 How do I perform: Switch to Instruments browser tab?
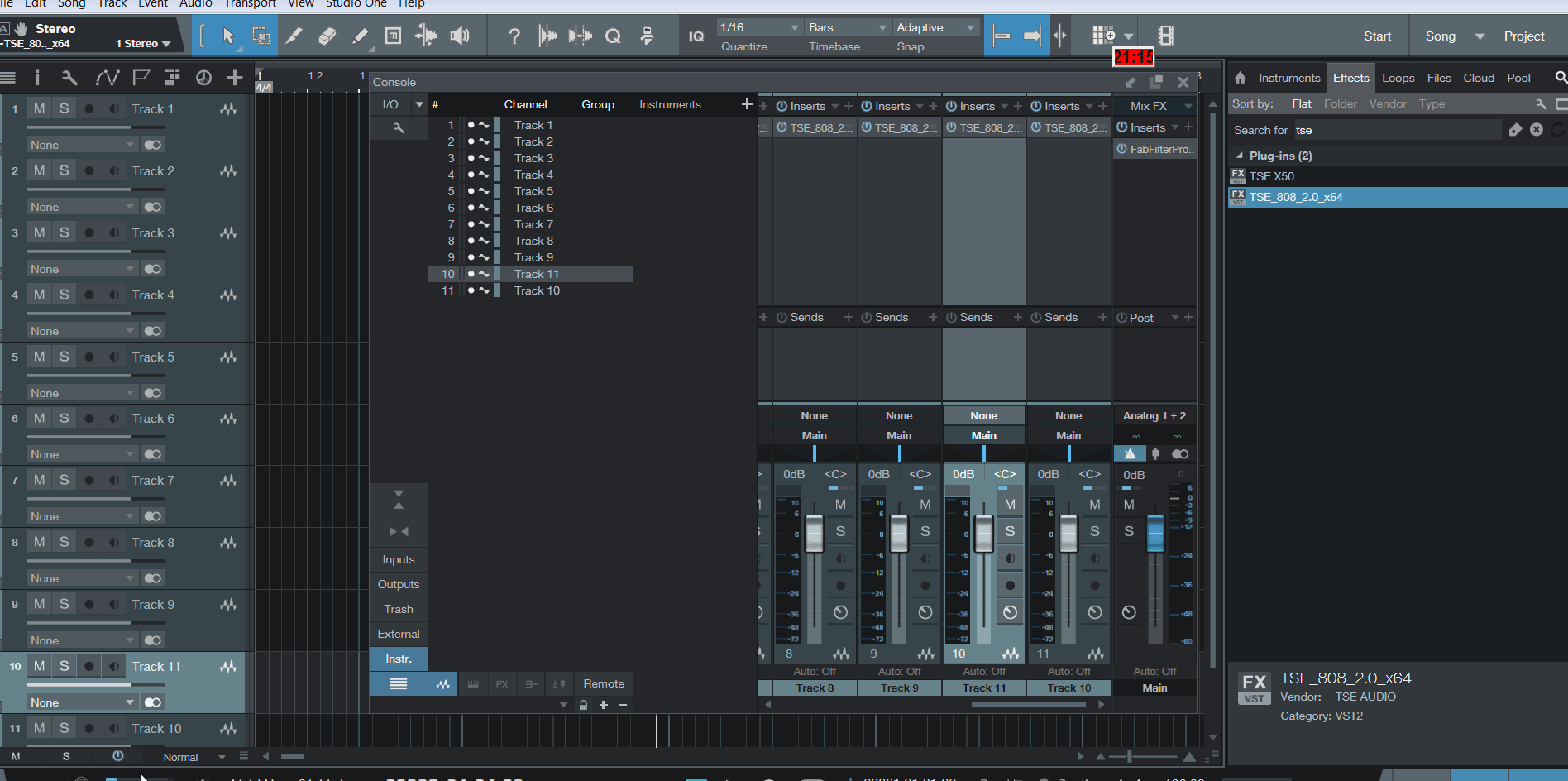point(1289,78)
